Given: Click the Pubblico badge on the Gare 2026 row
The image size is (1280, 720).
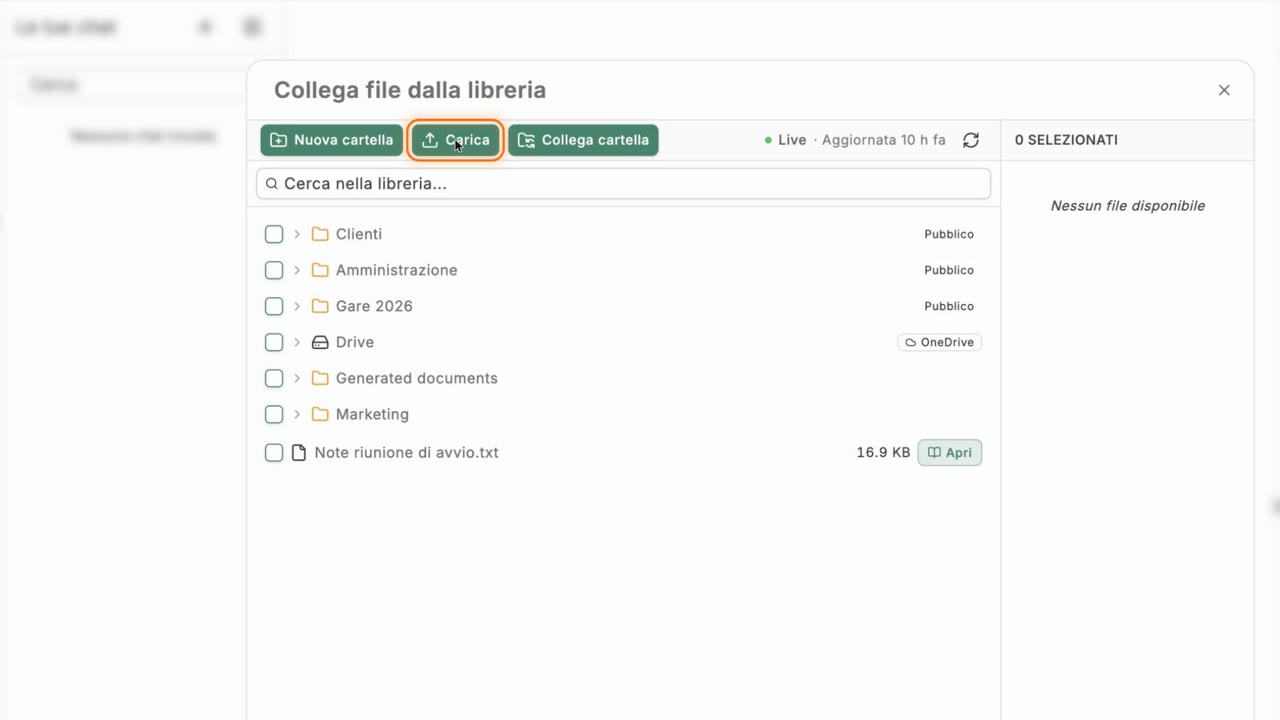Looking at the screenshot, I should [949, 306].
